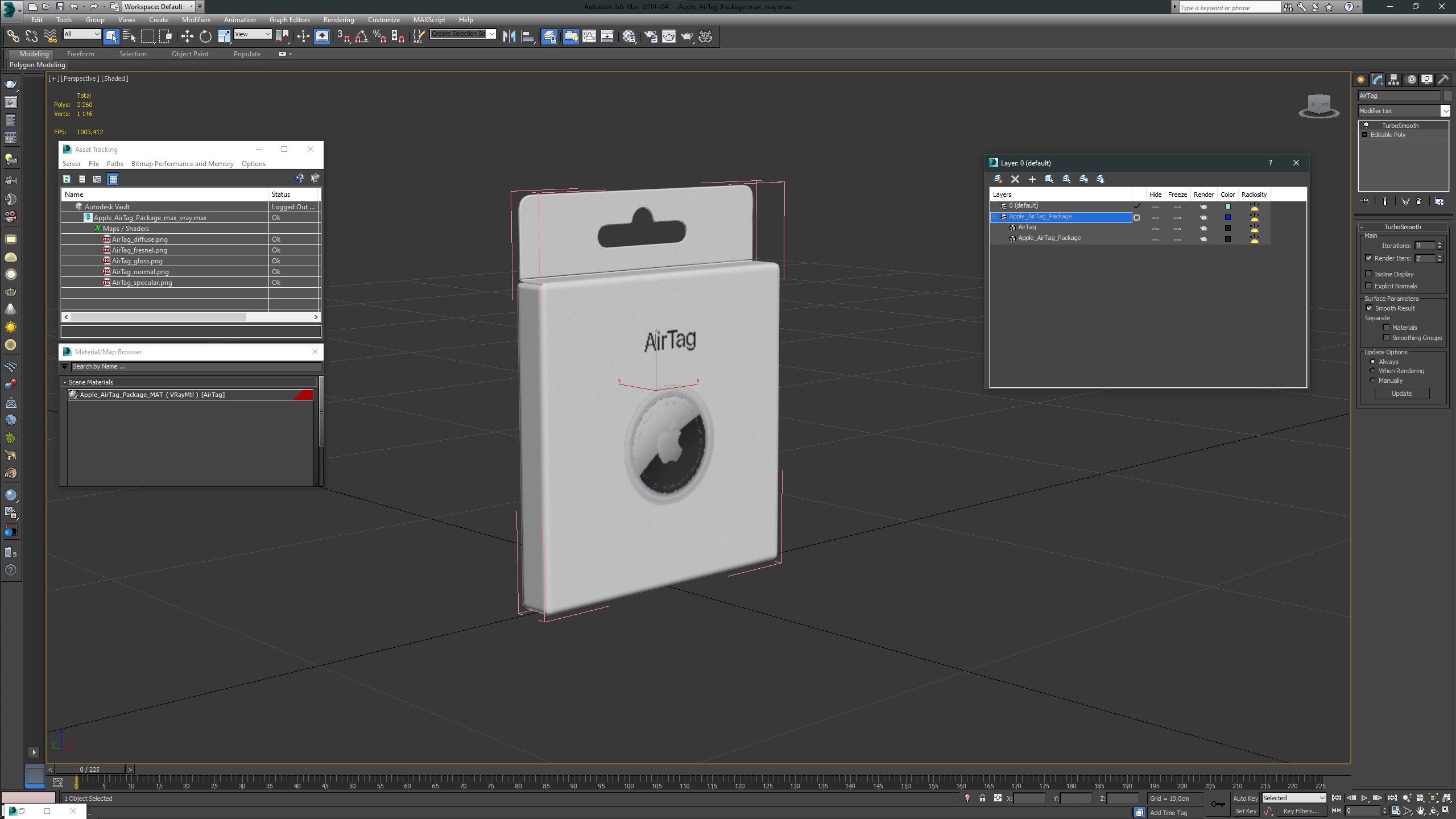The image size is (1456, 819).
Task: Select When Rendering update option
Action: (1373, 371)
